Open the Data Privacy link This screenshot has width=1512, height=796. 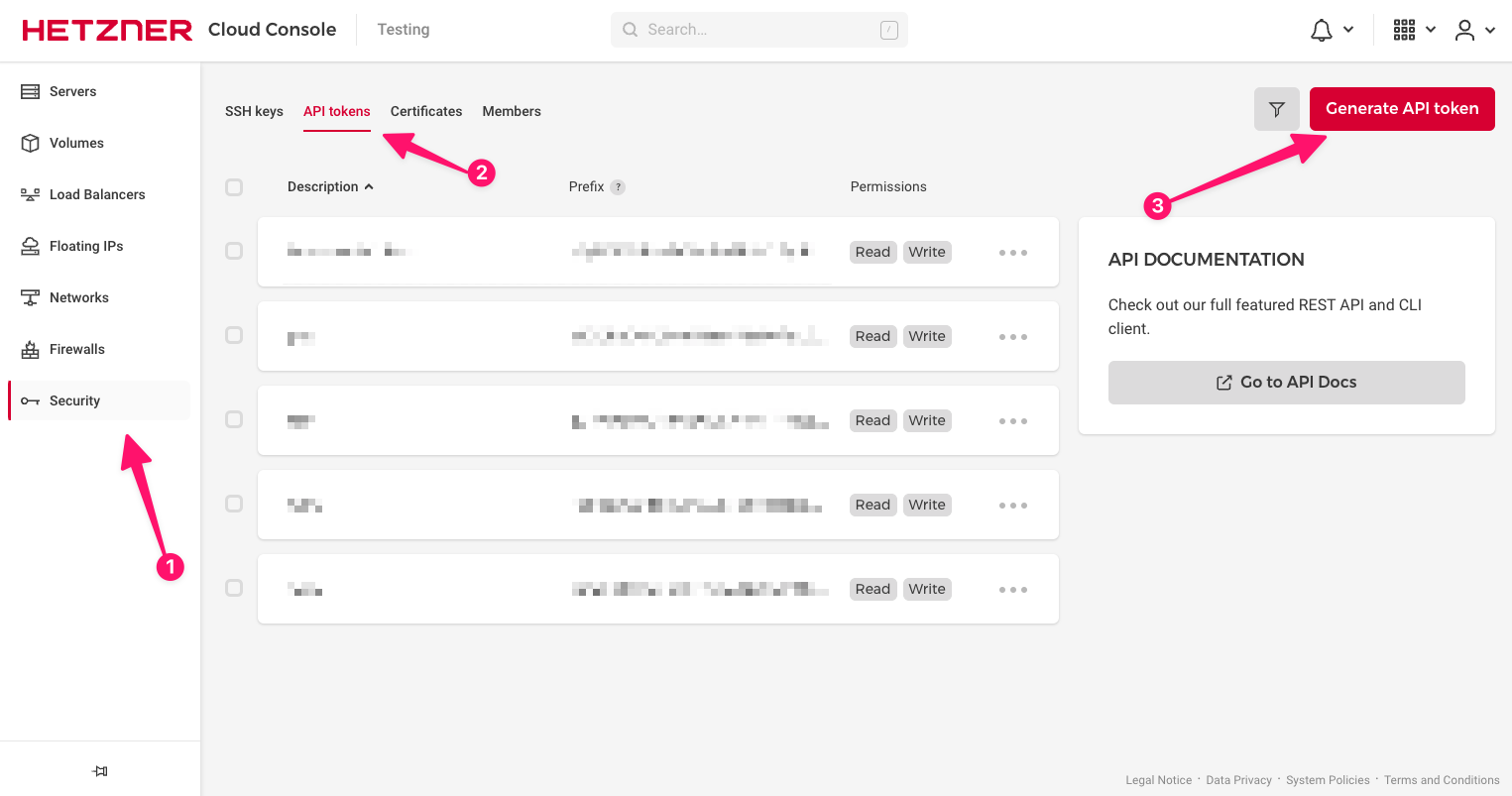(x=1239, y=780)
